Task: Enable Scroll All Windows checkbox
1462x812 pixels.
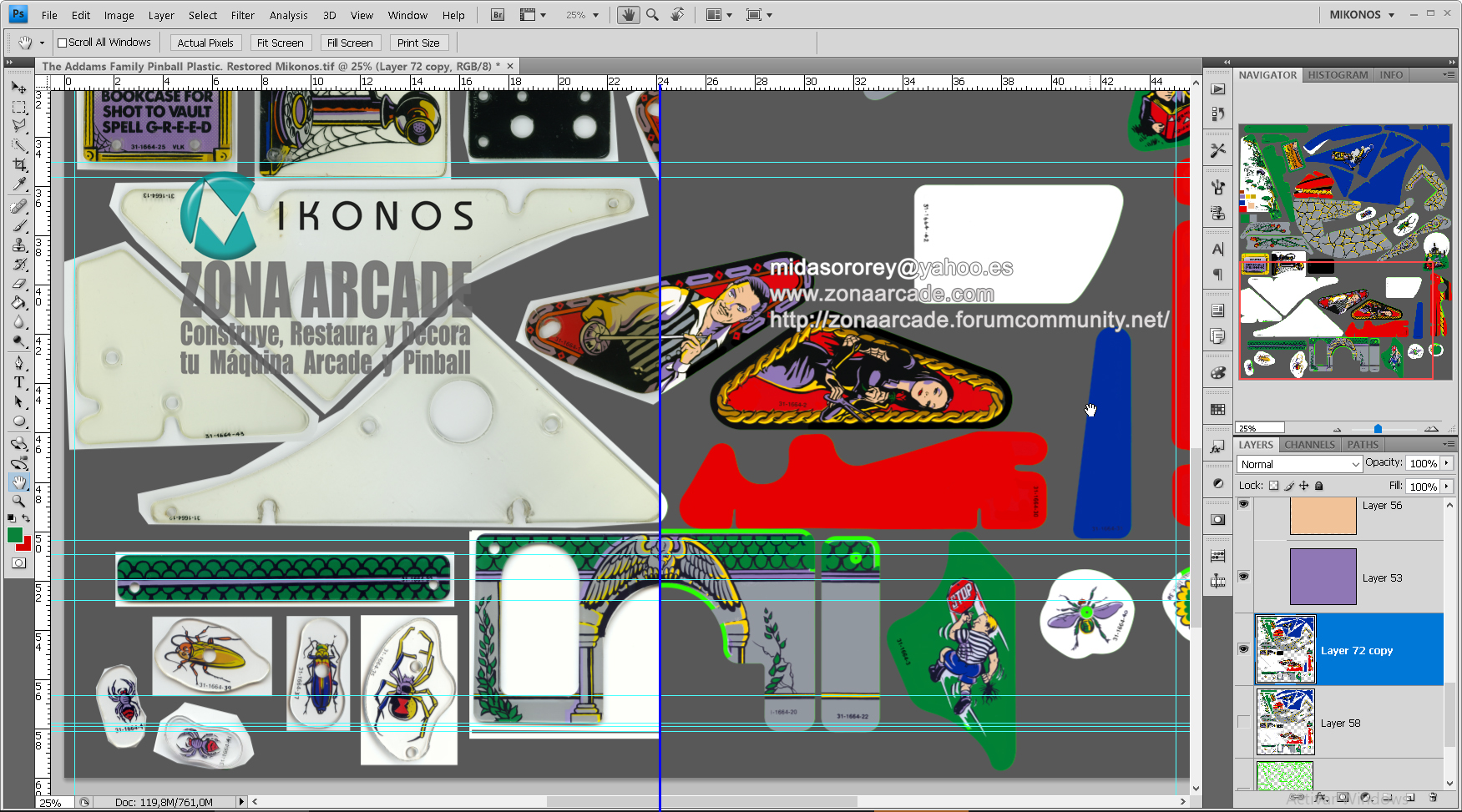Action: coord(62,43)
